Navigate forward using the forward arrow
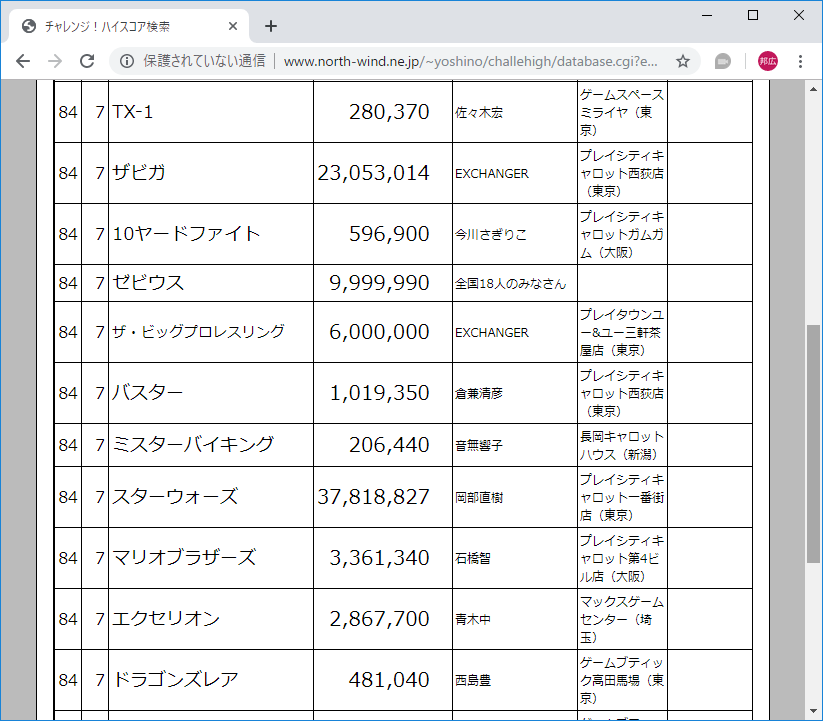823x721 pixels. (56, 61)
